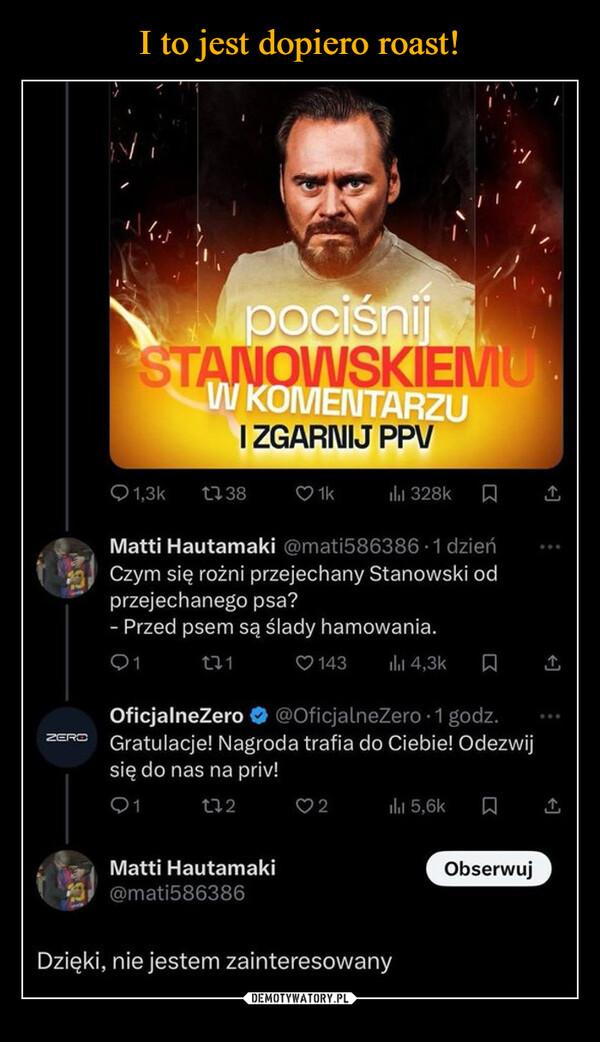
Task: Share the OficjalneZero tweet
Action: (x=551, y=805)
